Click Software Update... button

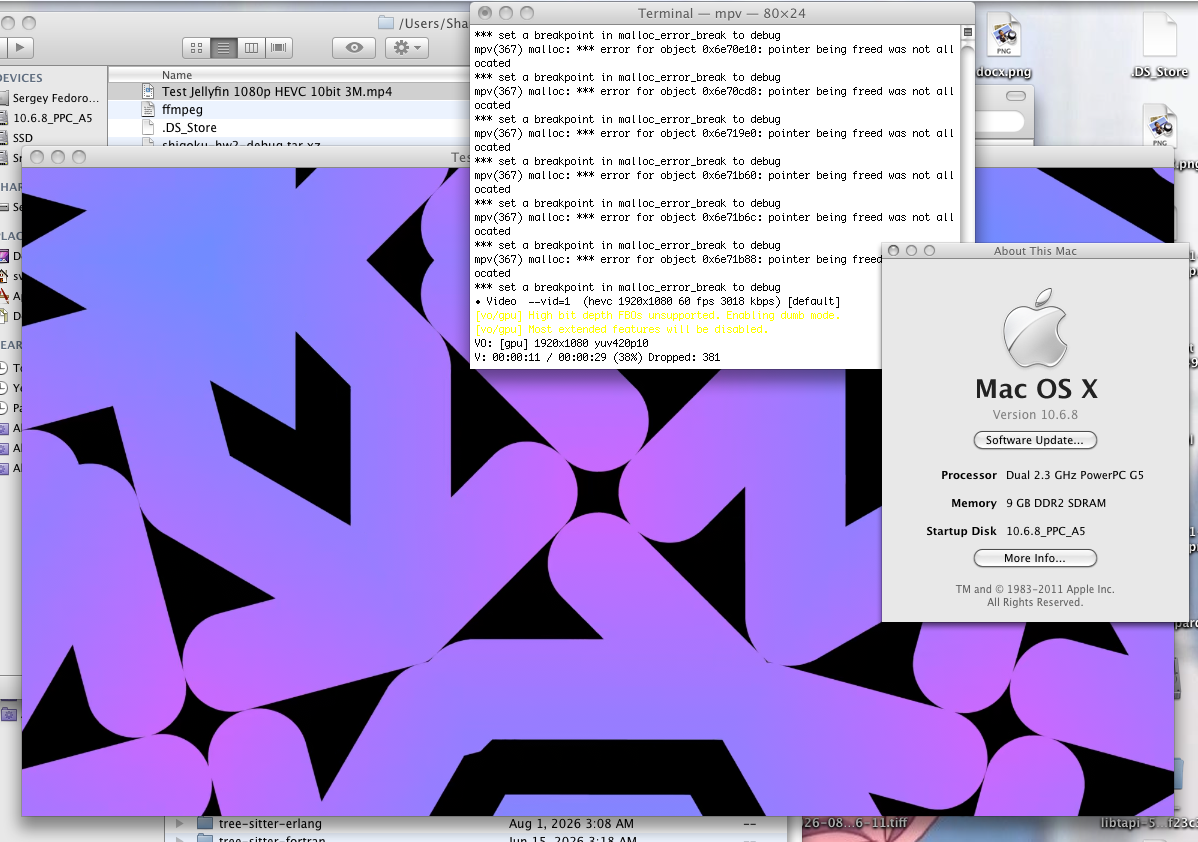tap(1034, 440)
